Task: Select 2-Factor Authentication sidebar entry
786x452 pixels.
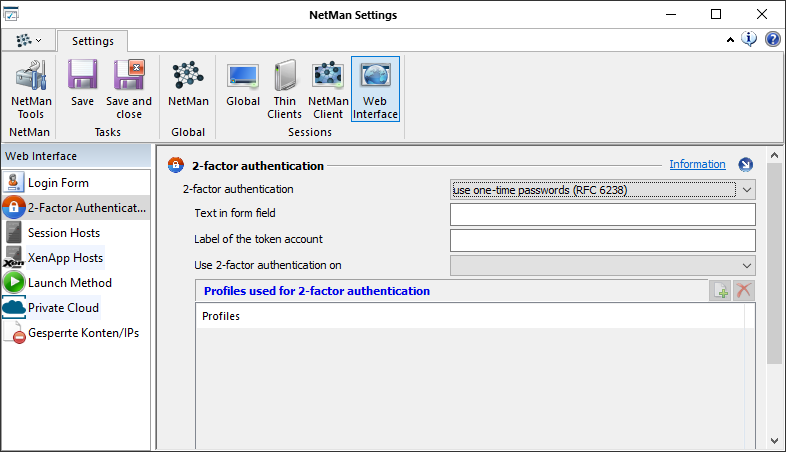Action: 76,207
